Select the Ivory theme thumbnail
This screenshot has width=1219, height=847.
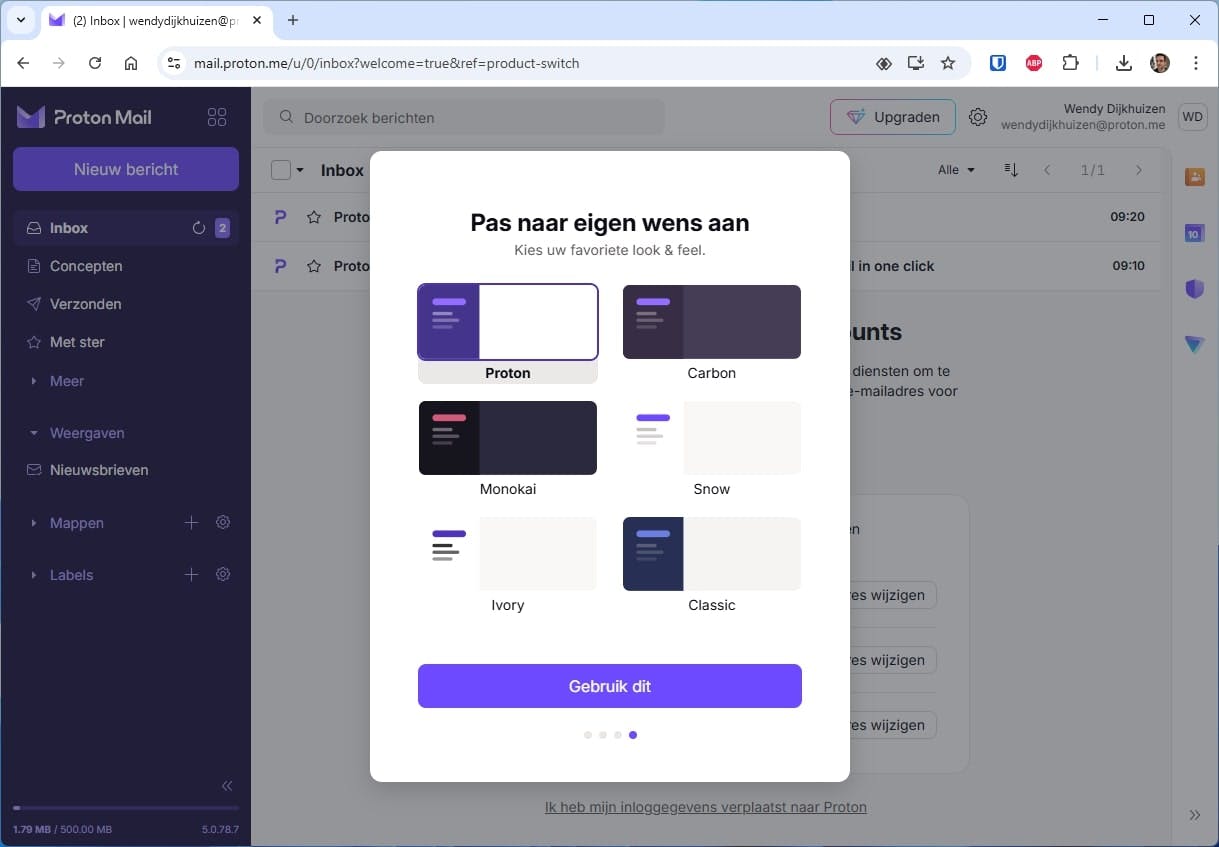click(x=508, y=554)
